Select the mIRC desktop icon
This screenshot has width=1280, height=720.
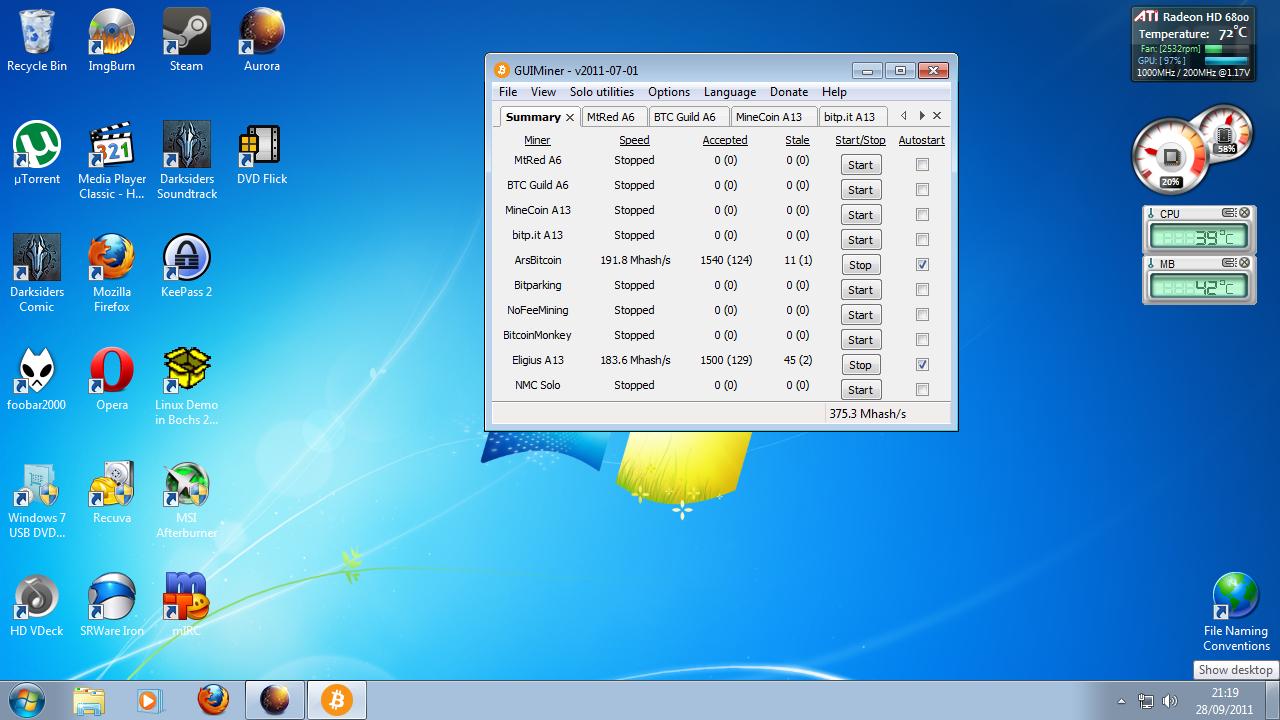click(x=187, y=605)
